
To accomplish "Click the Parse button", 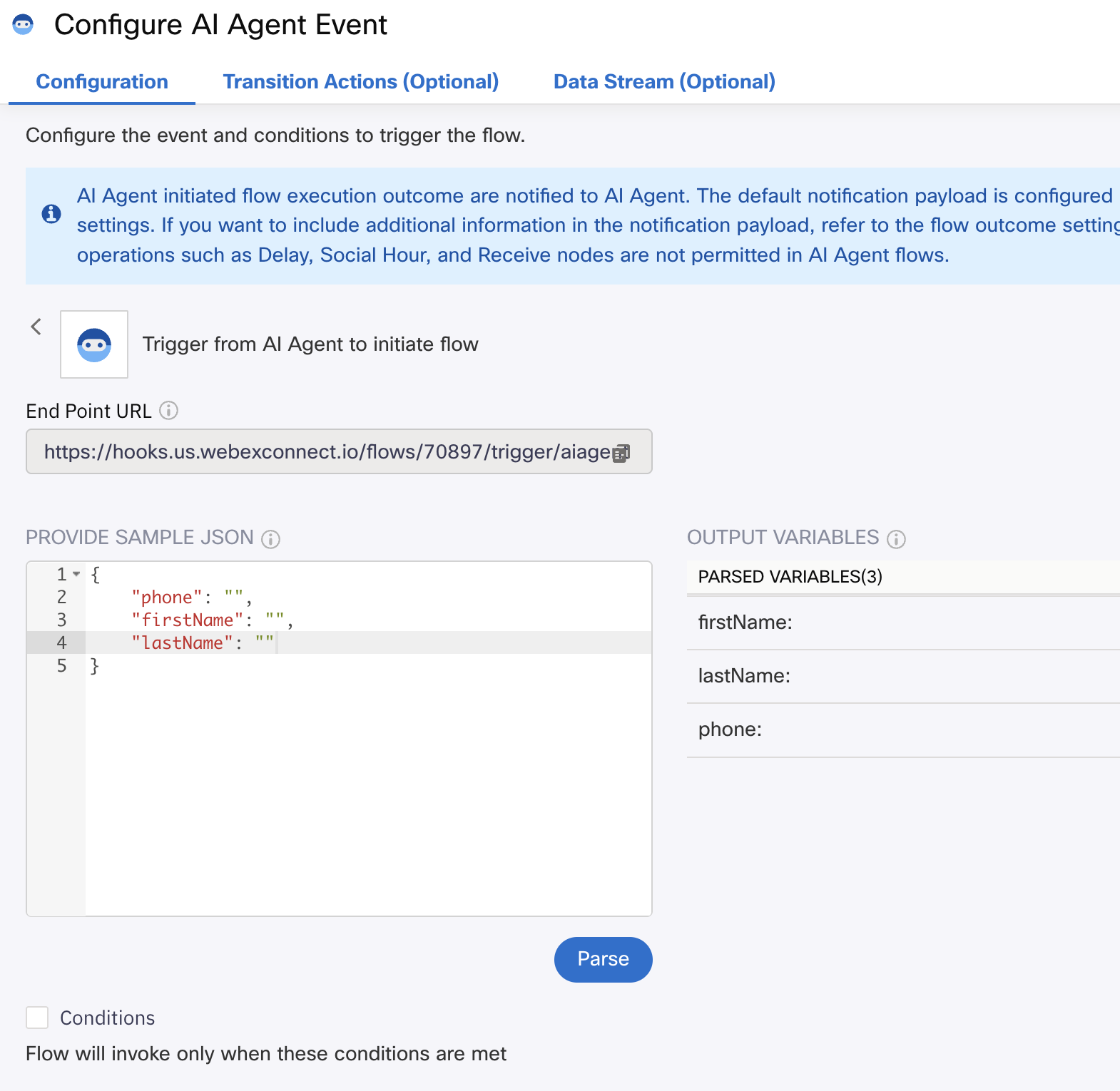I will pyautogui.click(x=604, y=959).
